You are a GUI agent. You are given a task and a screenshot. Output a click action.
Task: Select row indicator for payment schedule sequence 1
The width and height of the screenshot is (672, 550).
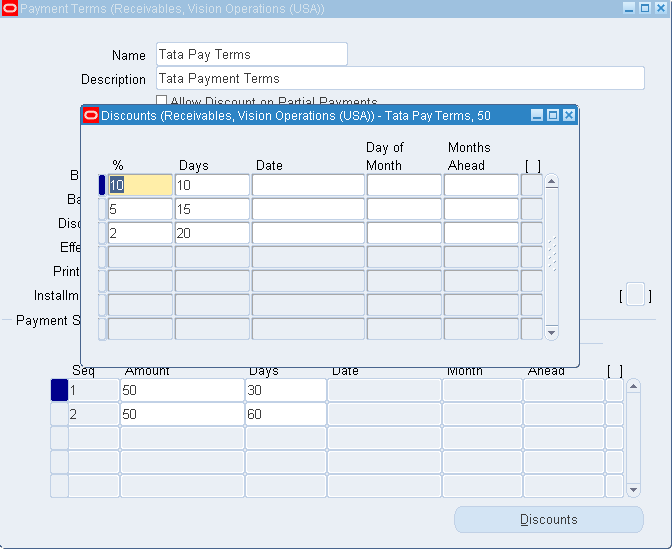(59, 390)
